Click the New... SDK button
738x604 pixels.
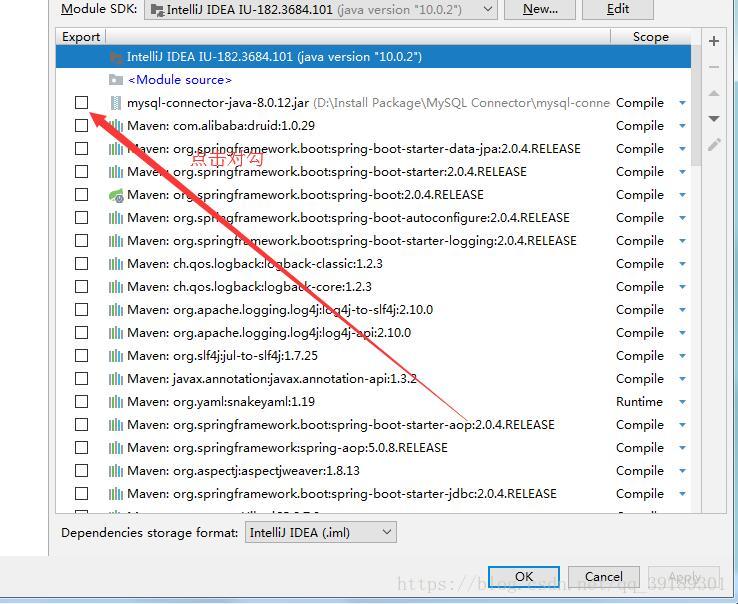point(540,9)
